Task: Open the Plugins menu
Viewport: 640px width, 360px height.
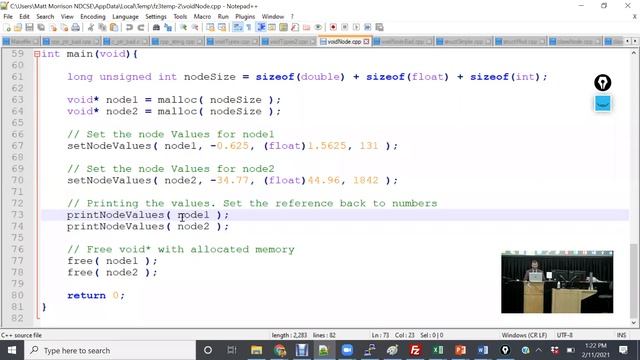Action: point(245,17)
